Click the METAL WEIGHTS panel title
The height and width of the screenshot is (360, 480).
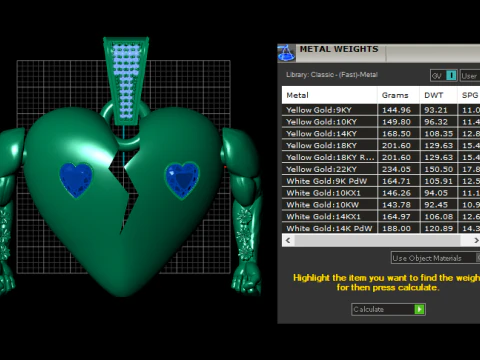(x=339, y=49)
